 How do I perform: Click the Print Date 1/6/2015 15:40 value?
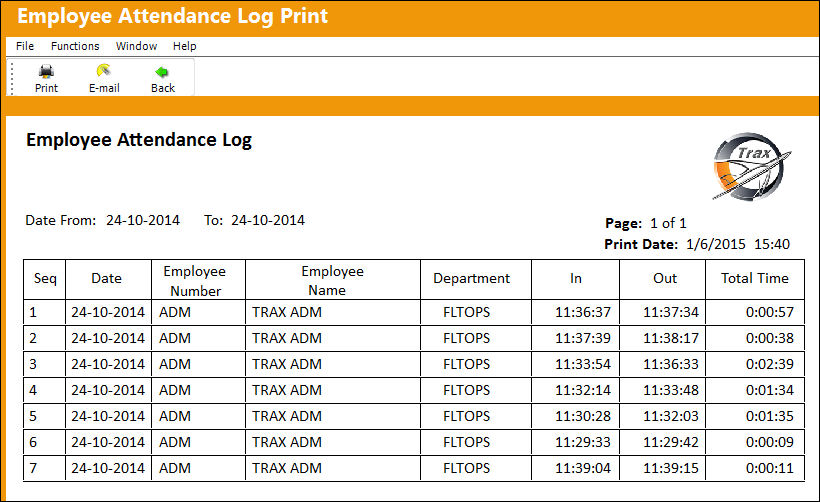(x=738, y=244)
